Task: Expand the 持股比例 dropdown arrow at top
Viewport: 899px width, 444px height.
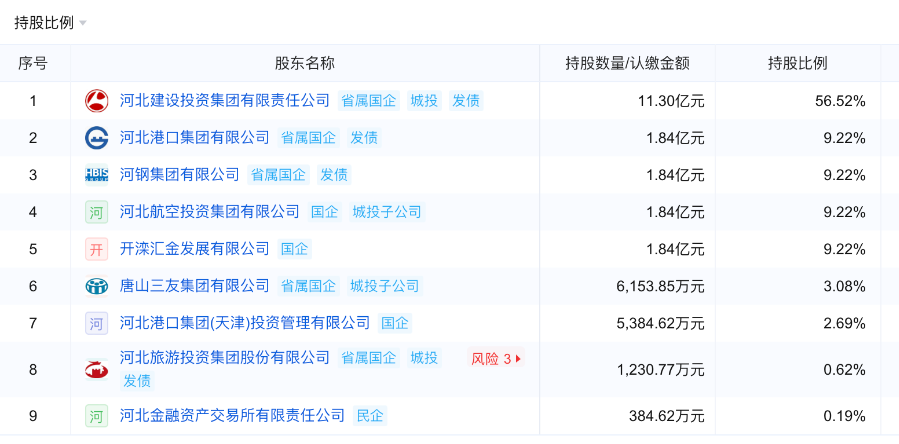Action: [x=83, y=23]
